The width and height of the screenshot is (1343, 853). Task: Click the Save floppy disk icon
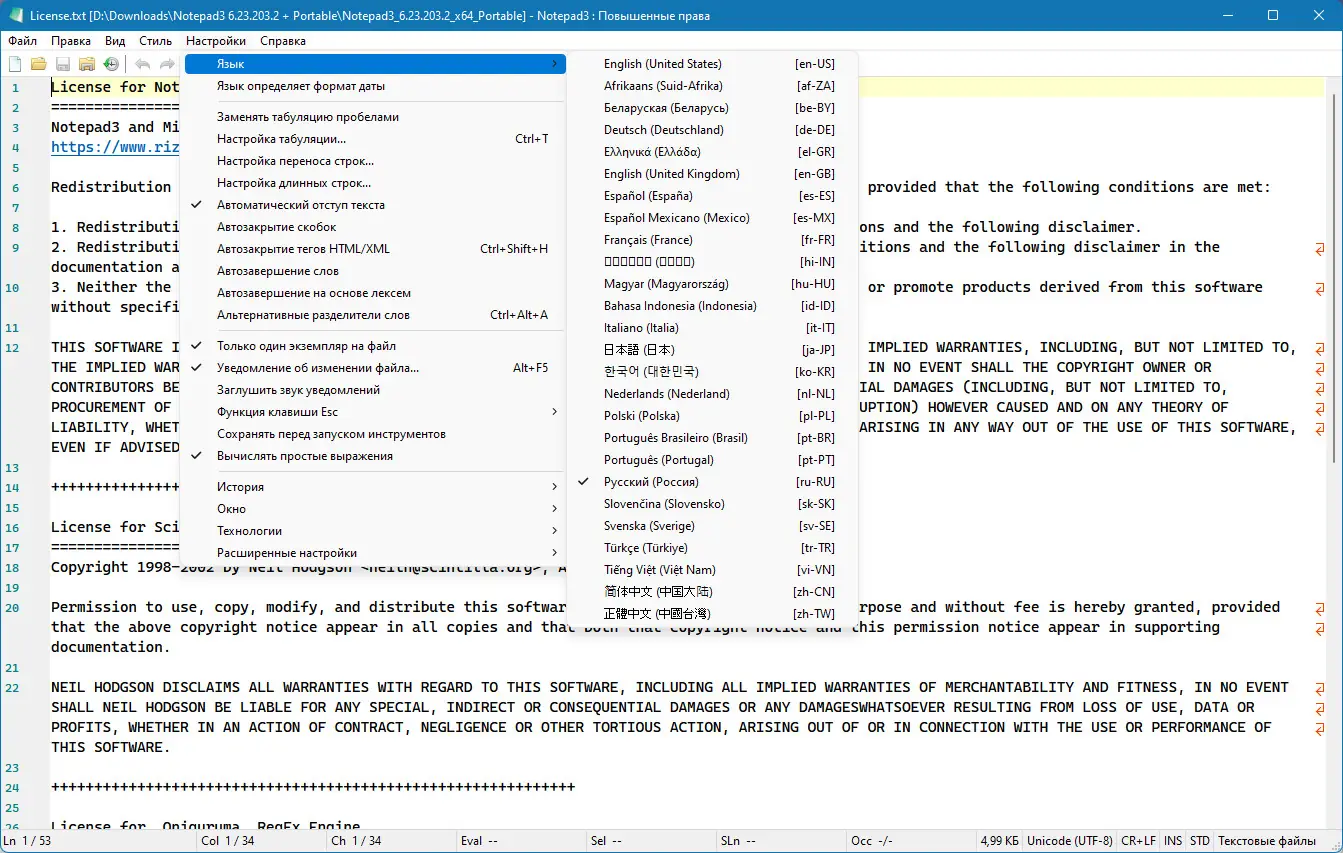click(63, 64)
